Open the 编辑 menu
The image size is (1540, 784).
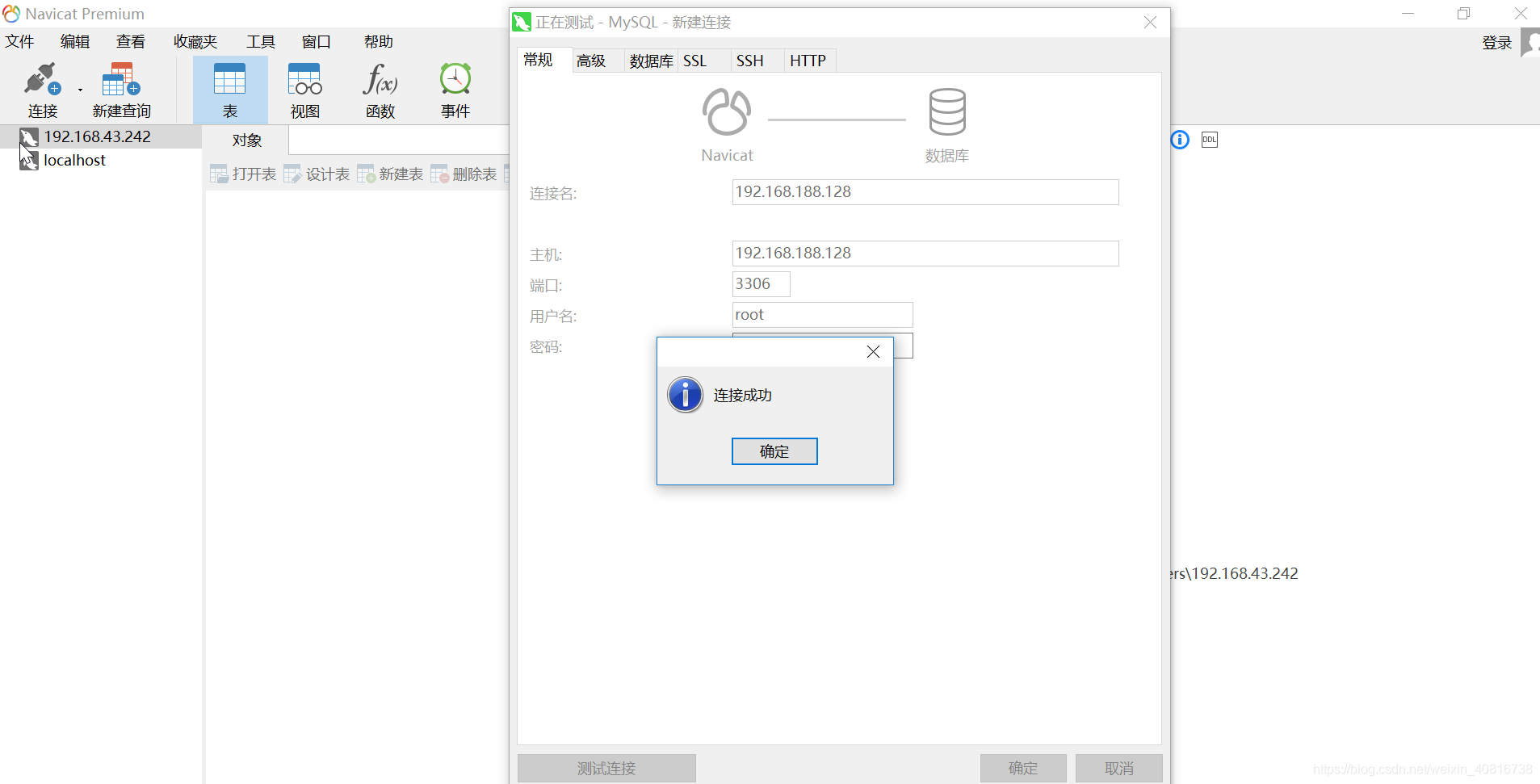pos(75,41)
